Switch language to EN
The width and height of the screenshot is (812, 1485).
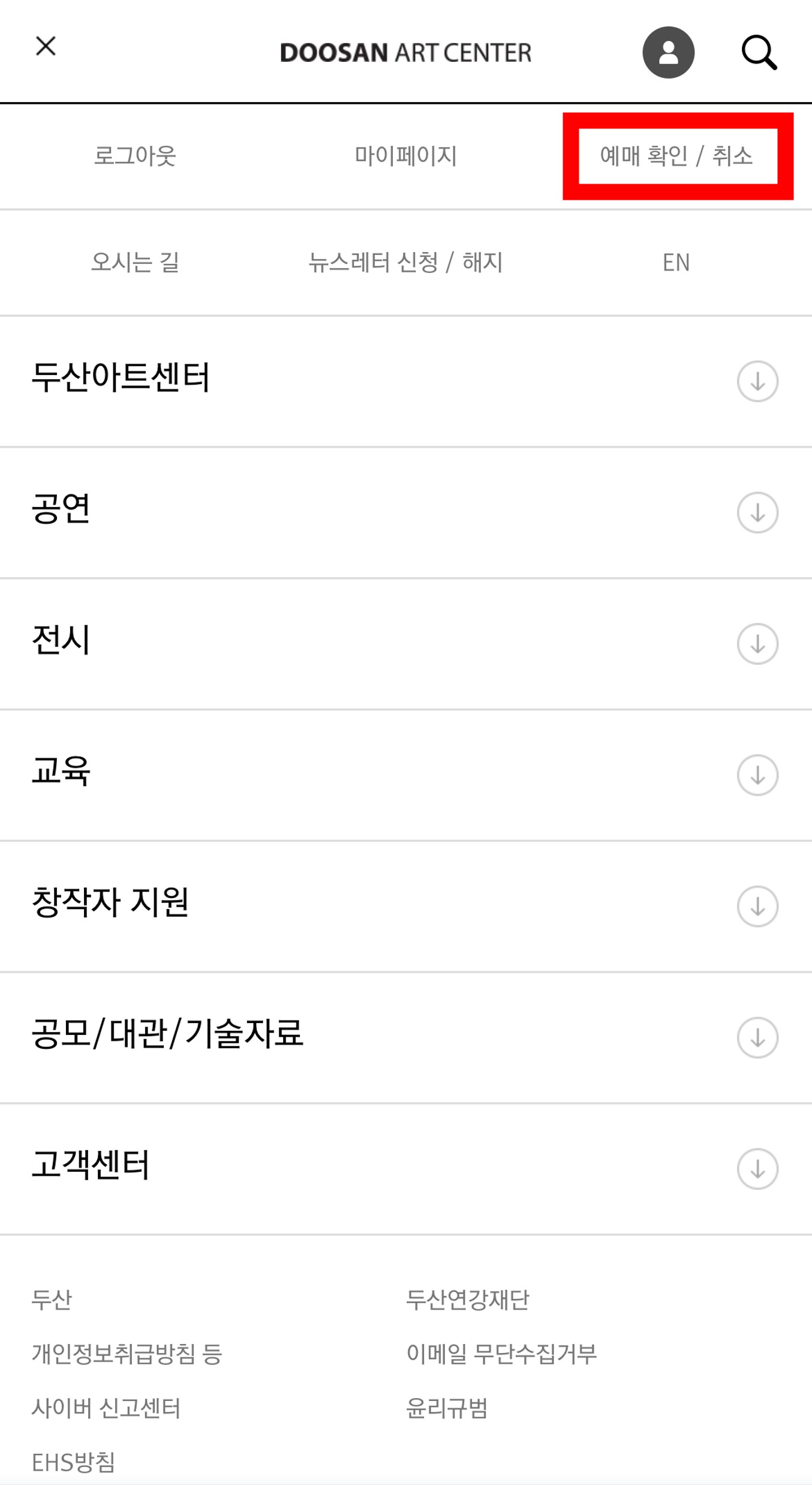tap(676, 262)
